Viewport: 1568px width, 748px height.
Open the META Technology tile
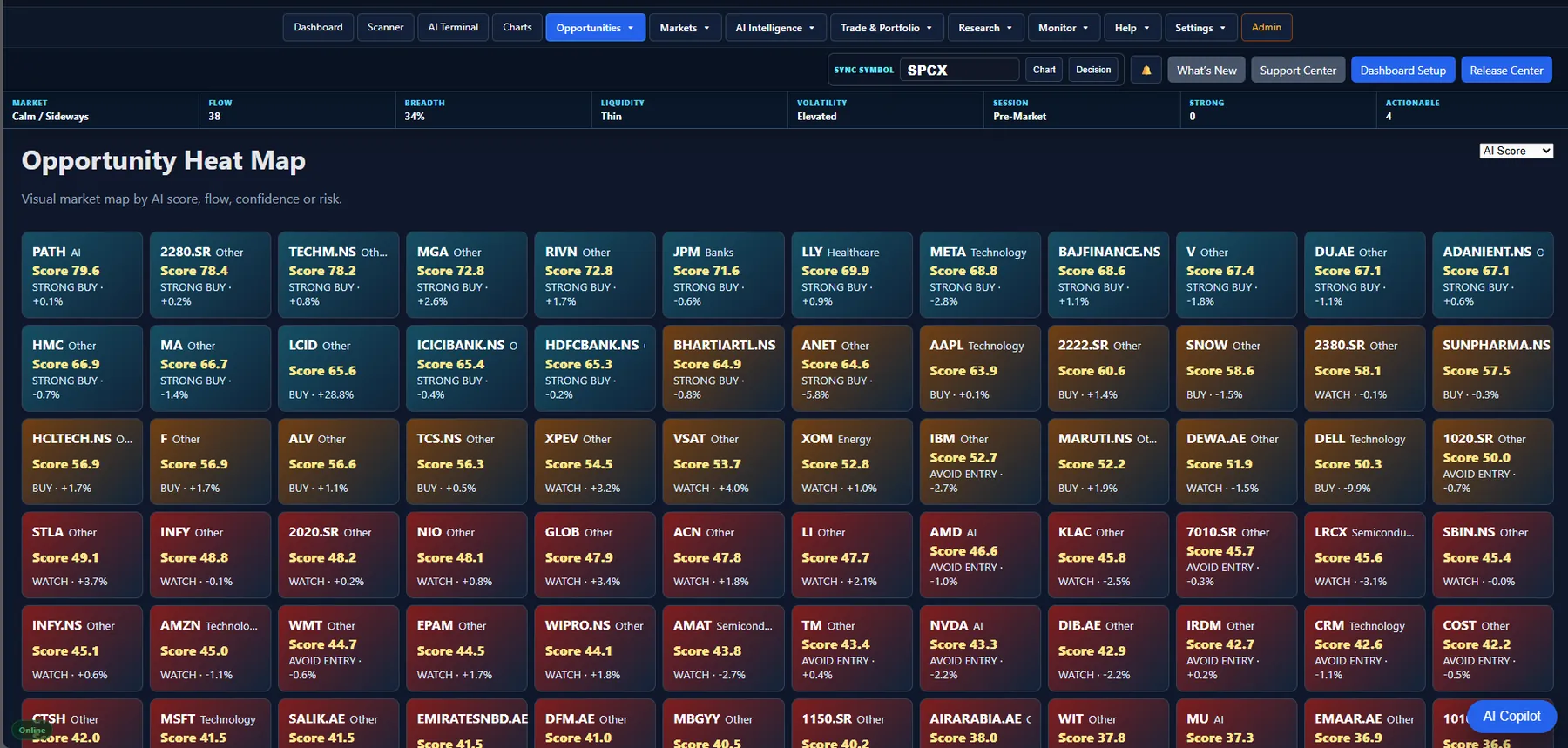(x=980, y=274)
